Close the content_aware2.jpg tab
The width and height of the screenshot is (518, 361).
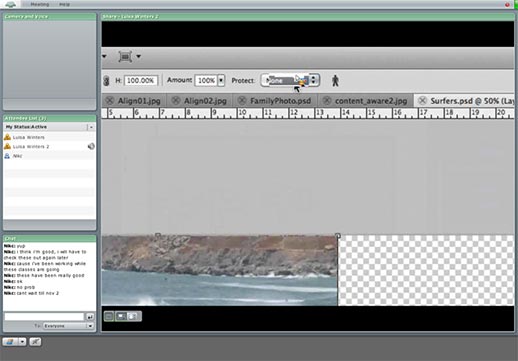[x=327, y=100]
